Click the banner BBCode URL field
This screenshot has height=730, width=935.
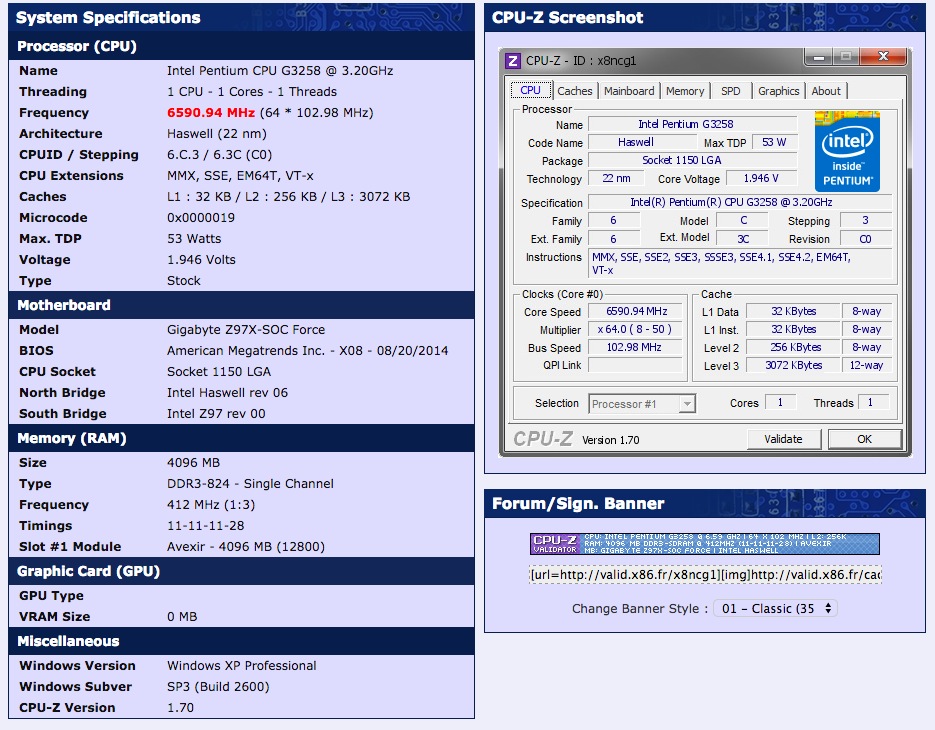(x=705, y=574)
